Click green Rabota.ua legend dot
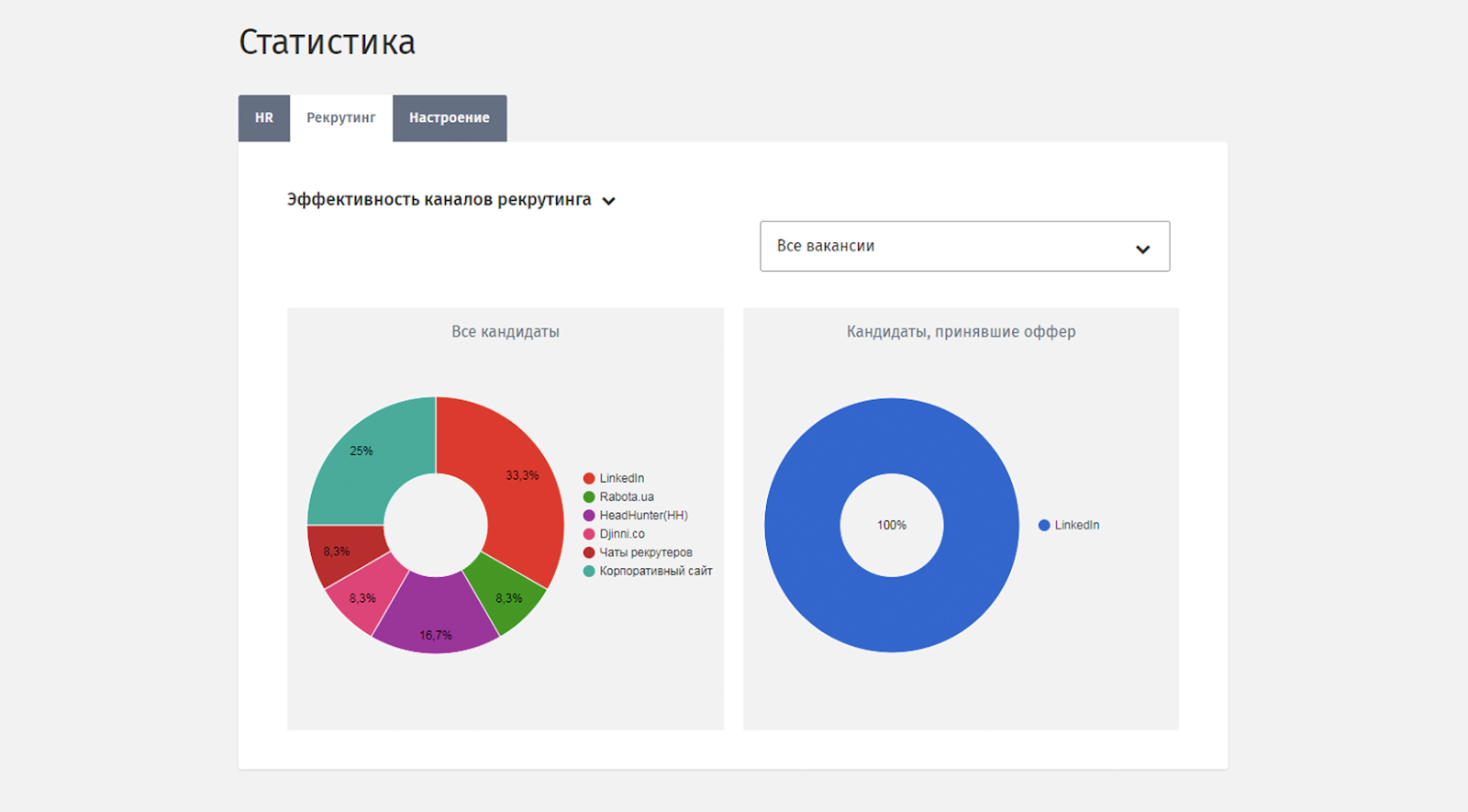The height and width of the screenshot is (812, 1468). click(x=589, y=496)
